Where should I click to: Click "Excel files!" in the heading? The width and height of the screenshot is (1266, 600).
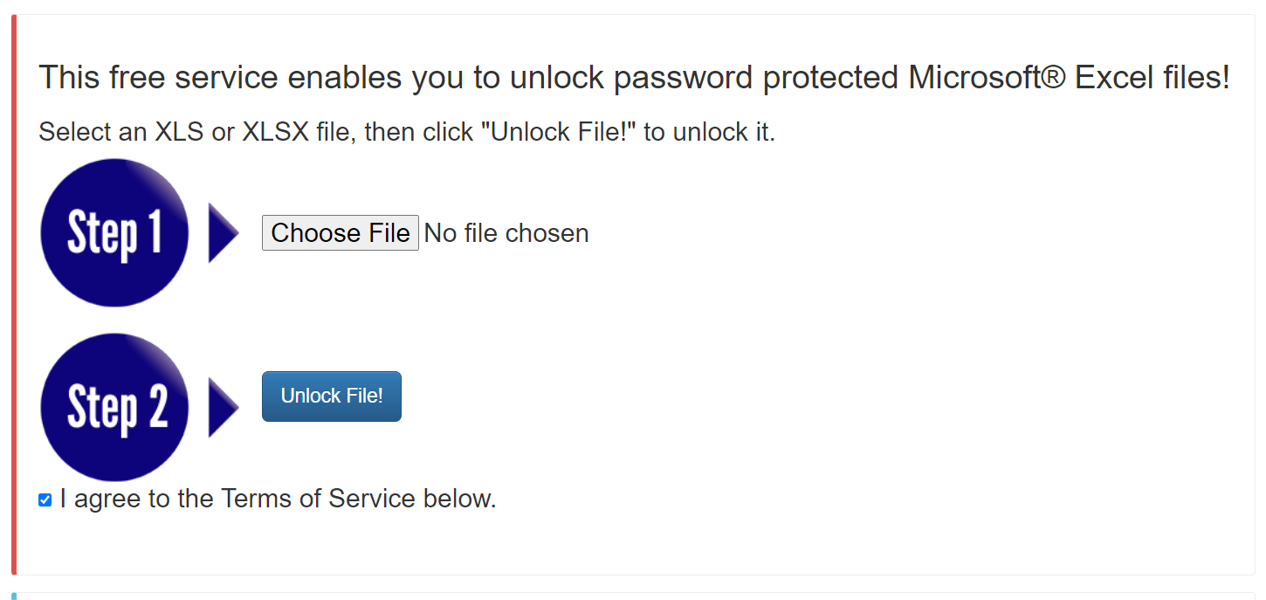click(x=1152, y=77)
